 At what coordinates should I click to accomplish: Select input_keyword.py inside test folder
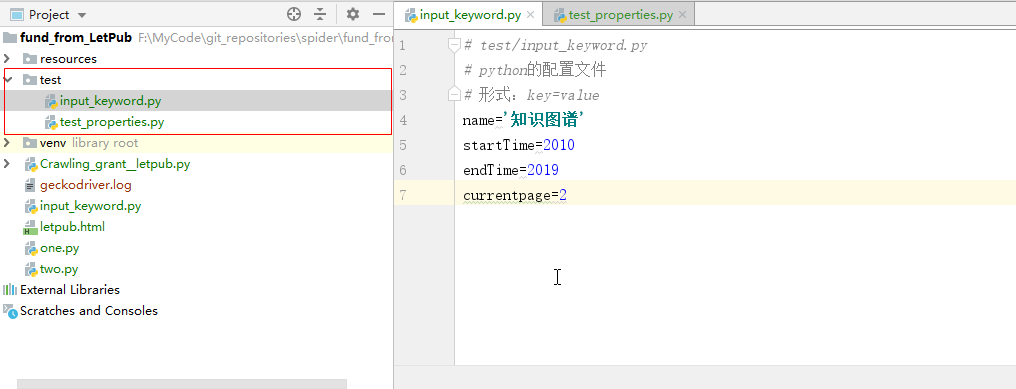[110, 101]
